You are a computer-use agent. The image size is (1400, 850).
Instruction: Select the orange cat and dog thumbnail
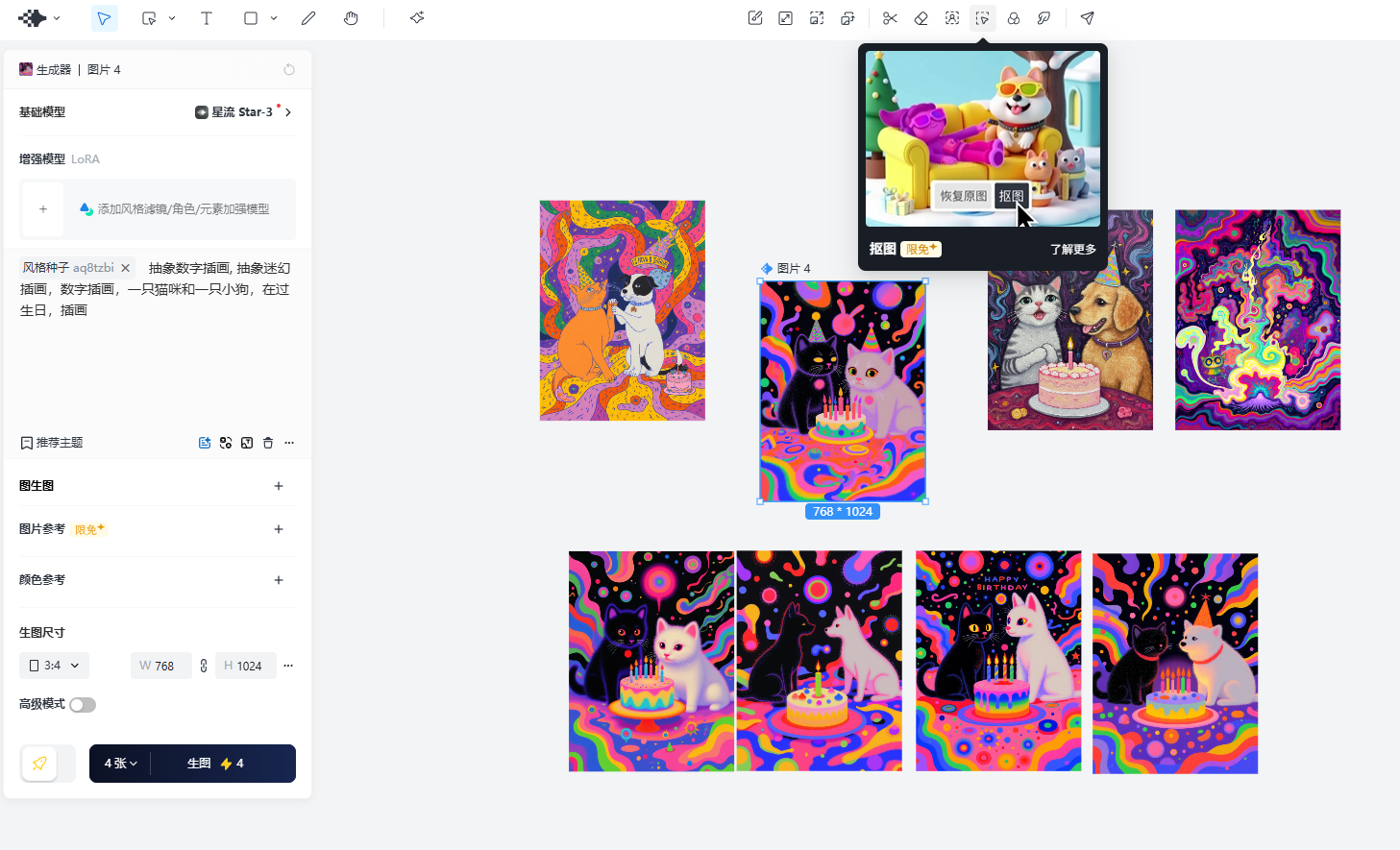pos(623,310)
